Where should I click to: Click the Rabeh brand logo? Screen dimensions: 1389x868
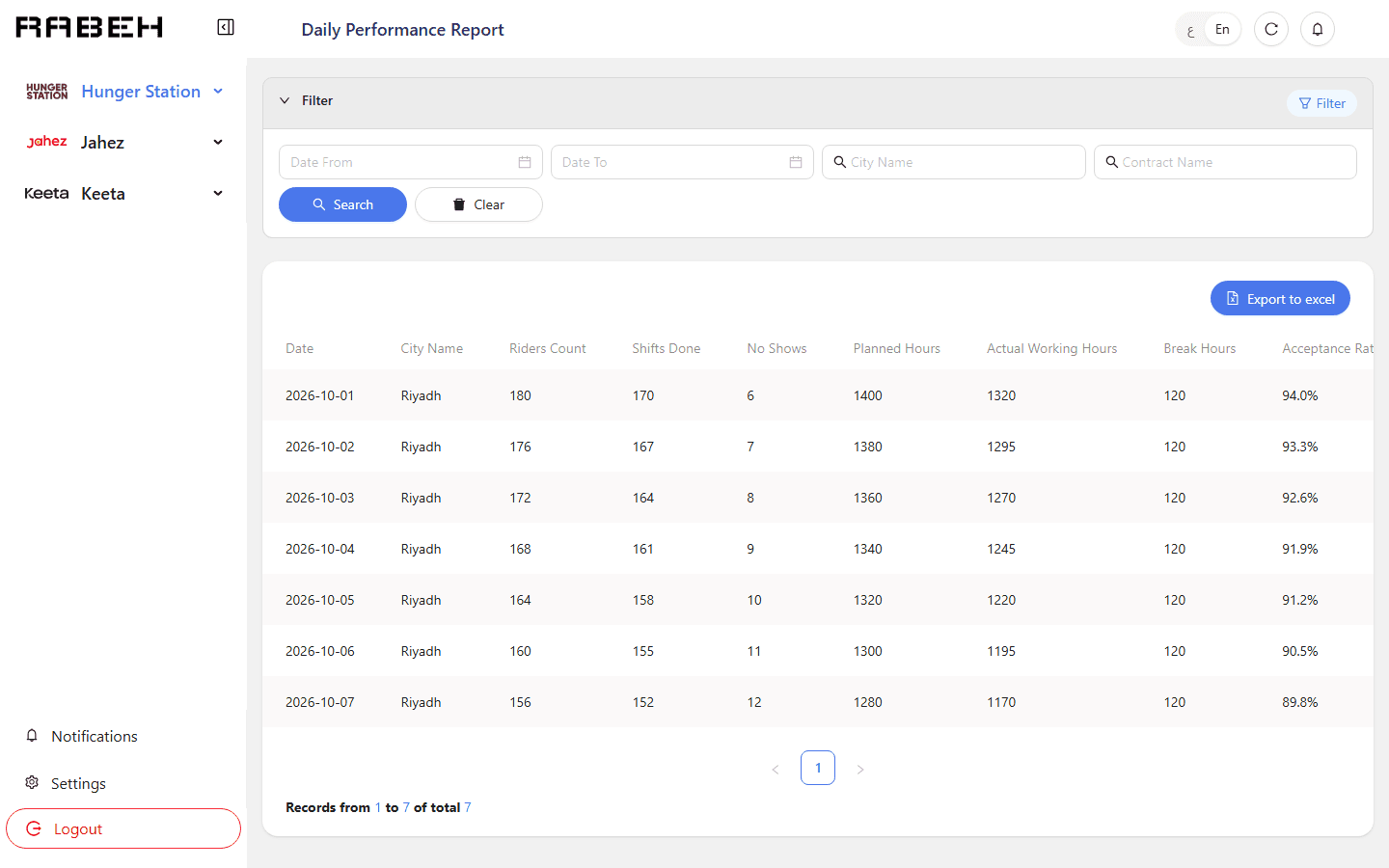coord(90,27)
